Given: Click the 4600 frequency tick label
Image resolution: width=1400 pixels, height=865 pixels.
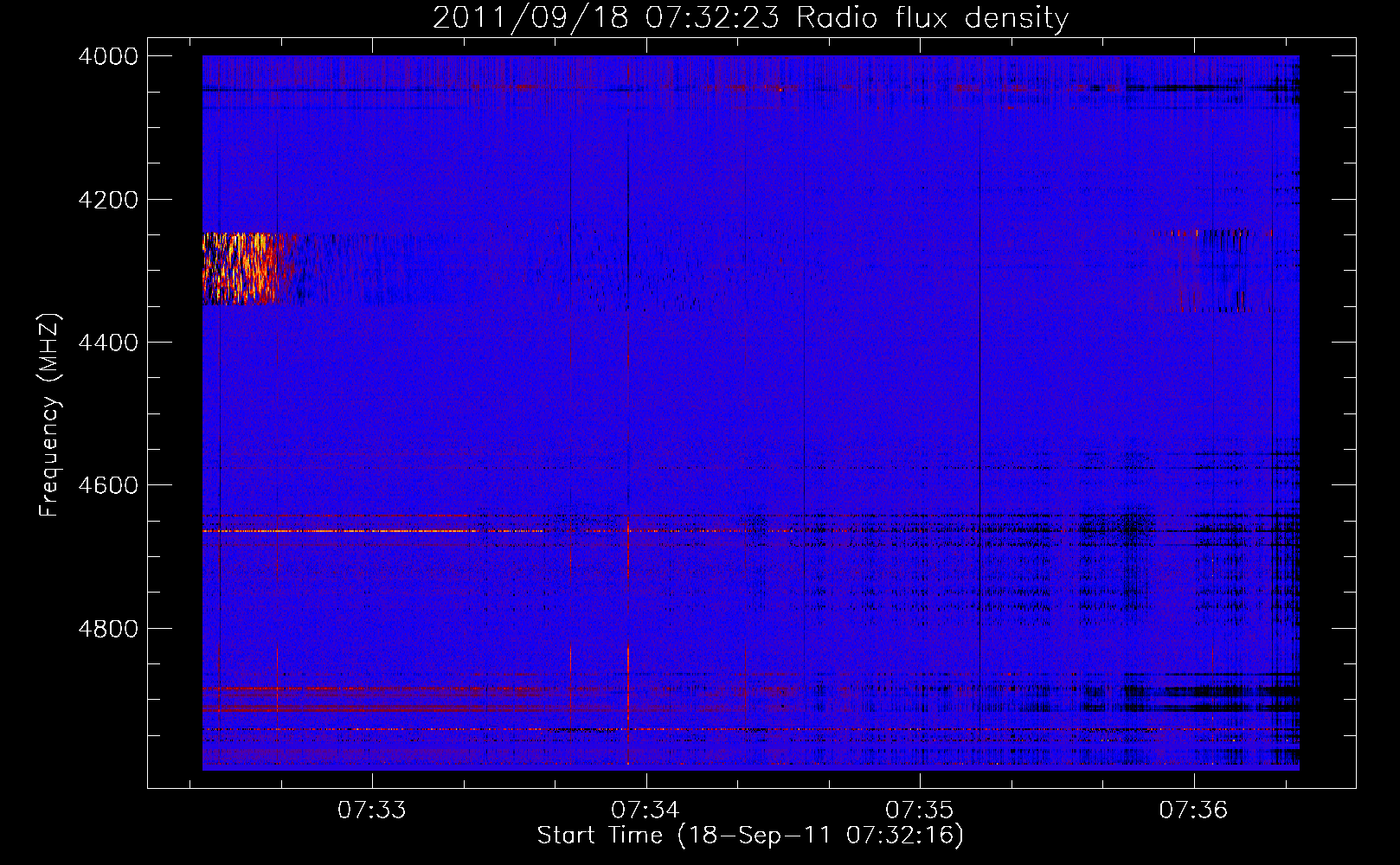Looking at the screenshot, I should pyautogui.click(x=108, y=485).
